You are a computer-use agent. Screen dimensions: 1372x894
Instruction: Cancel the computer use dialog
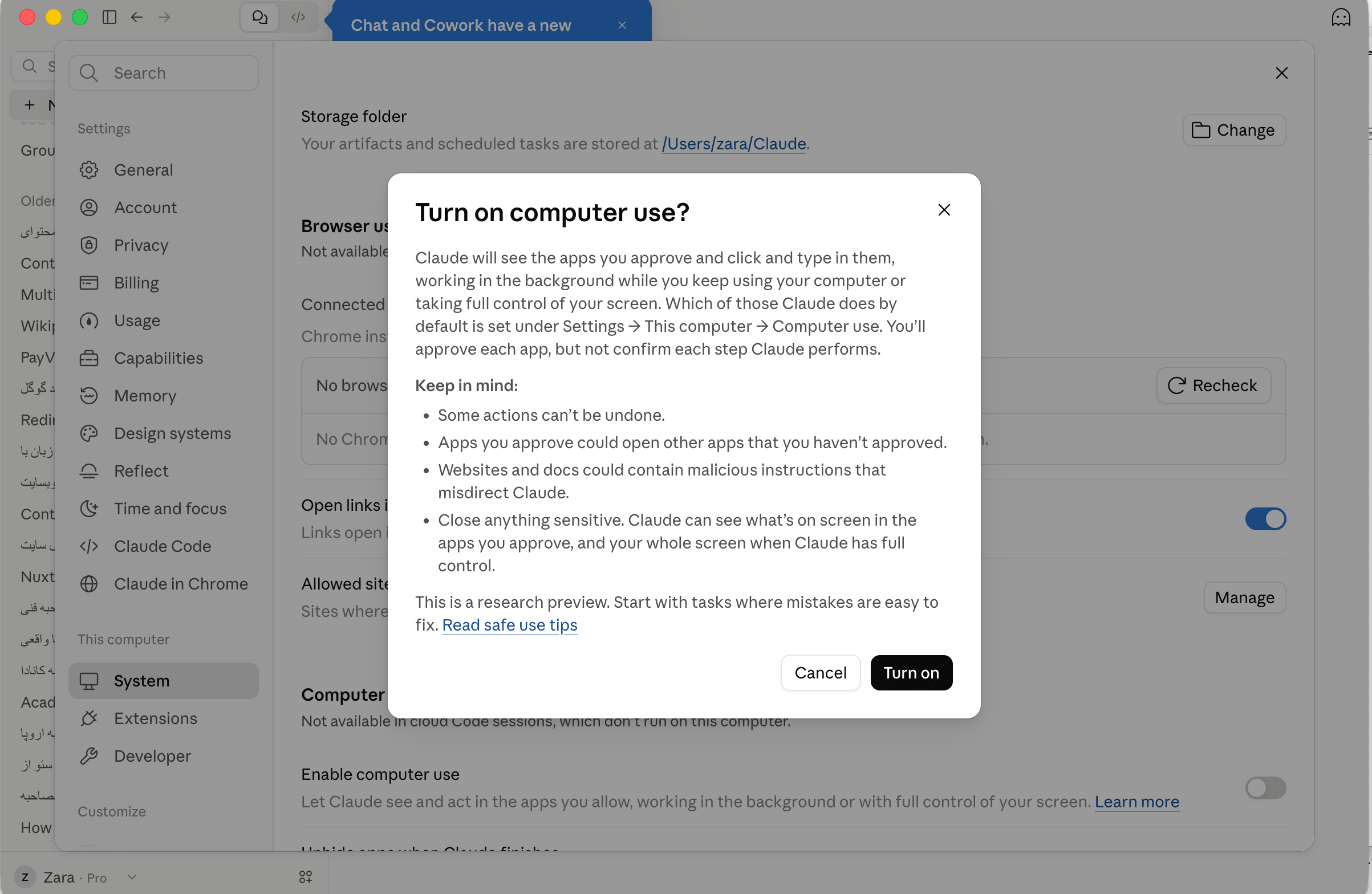[x=821, y=673]
